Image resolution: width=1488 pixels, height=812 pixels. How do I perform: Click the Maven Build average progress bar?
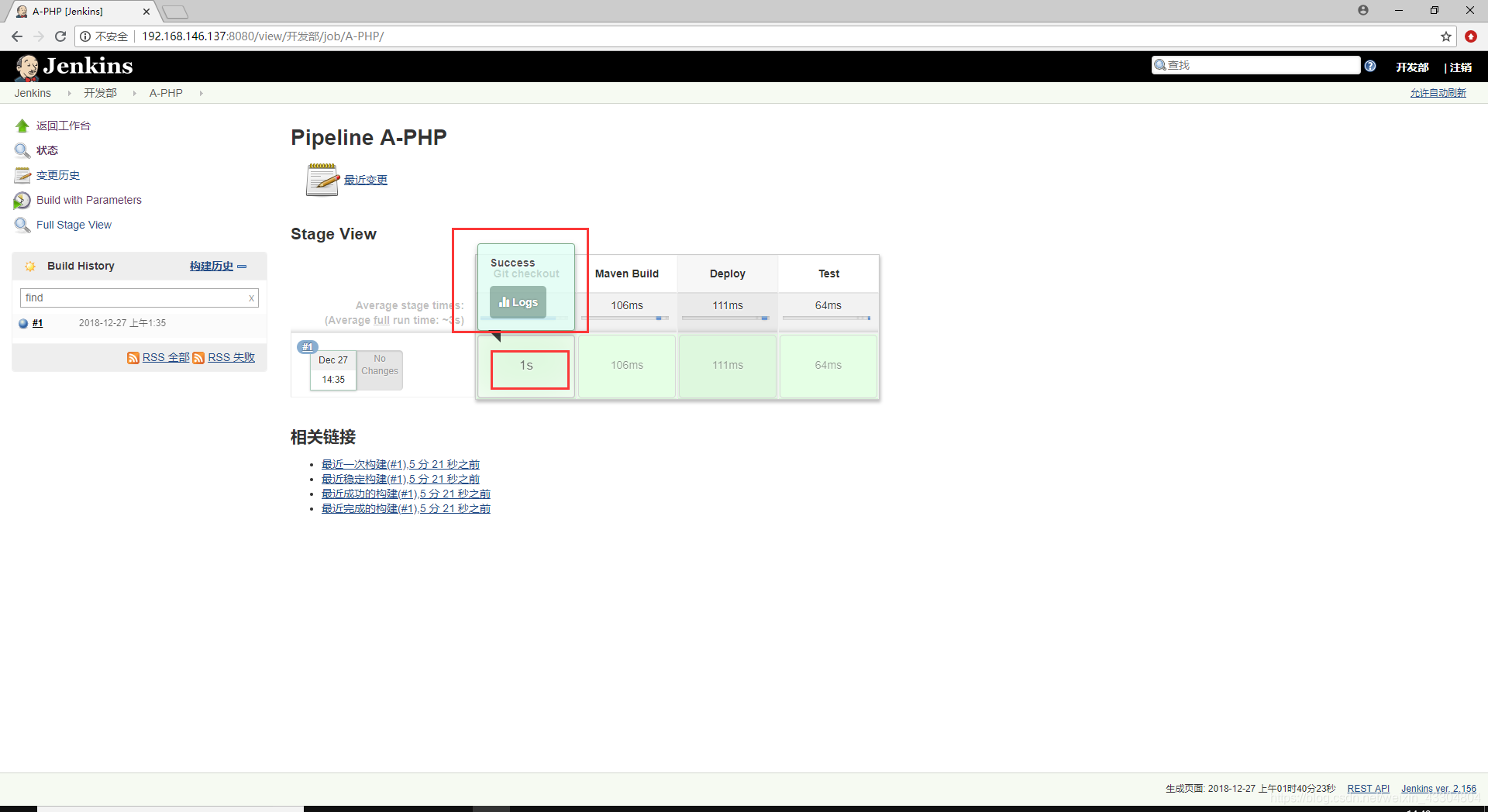(x=626, y=318)
